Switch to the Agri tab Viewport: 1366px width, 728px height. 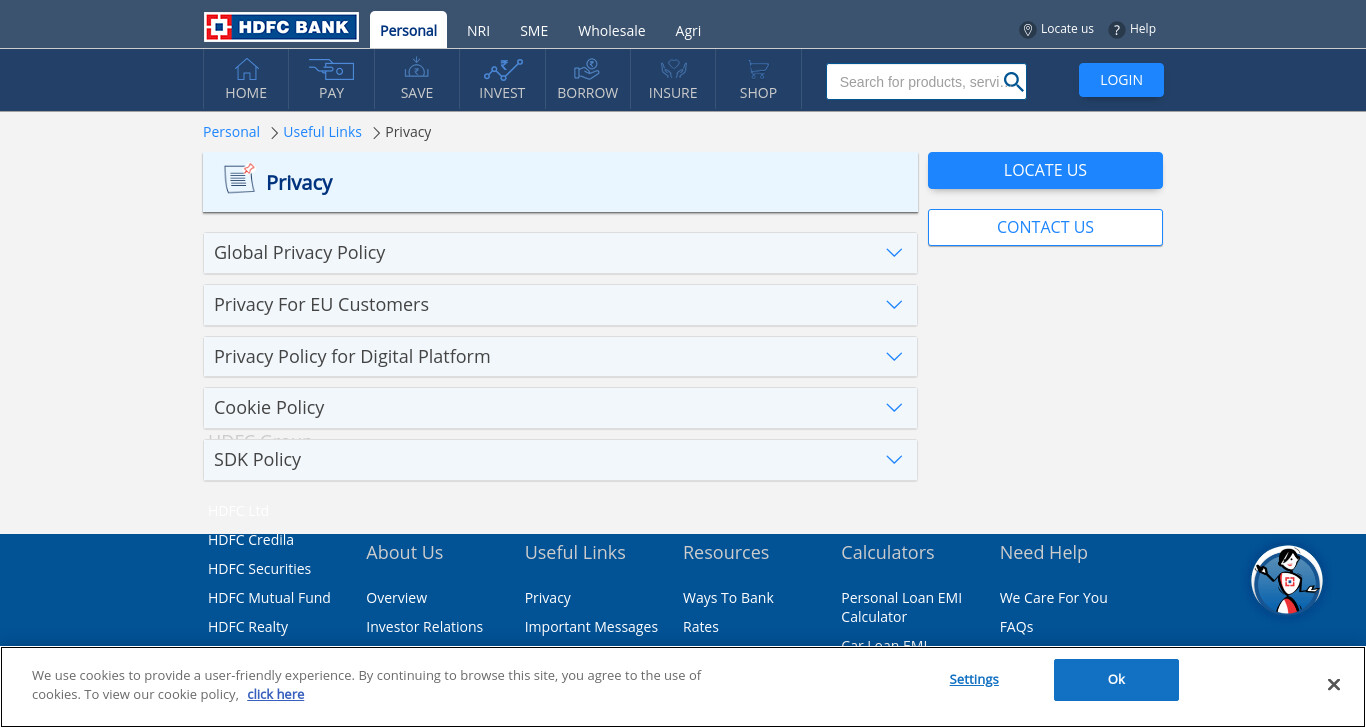(688, 31)
